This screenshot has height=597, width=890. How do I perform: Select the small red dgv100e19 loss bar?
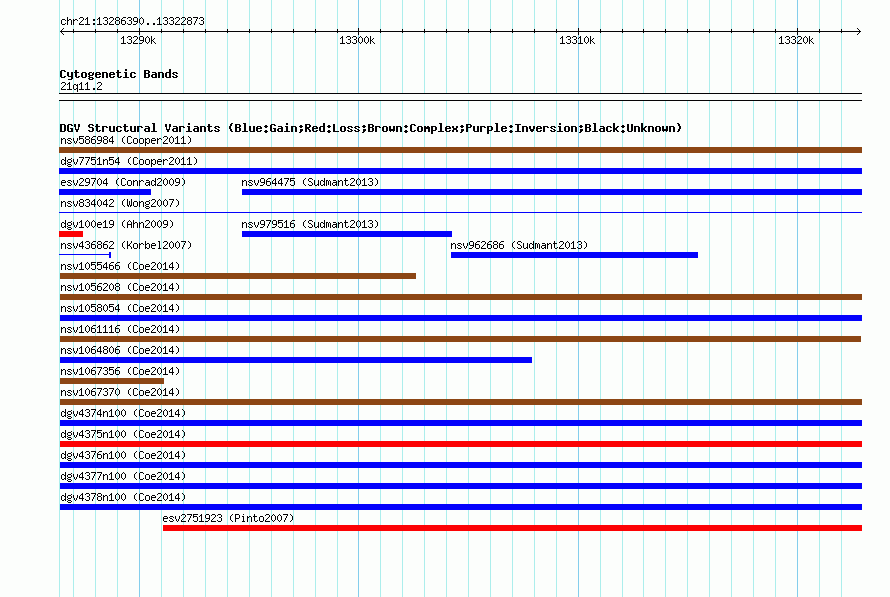(x=71, y=234)
